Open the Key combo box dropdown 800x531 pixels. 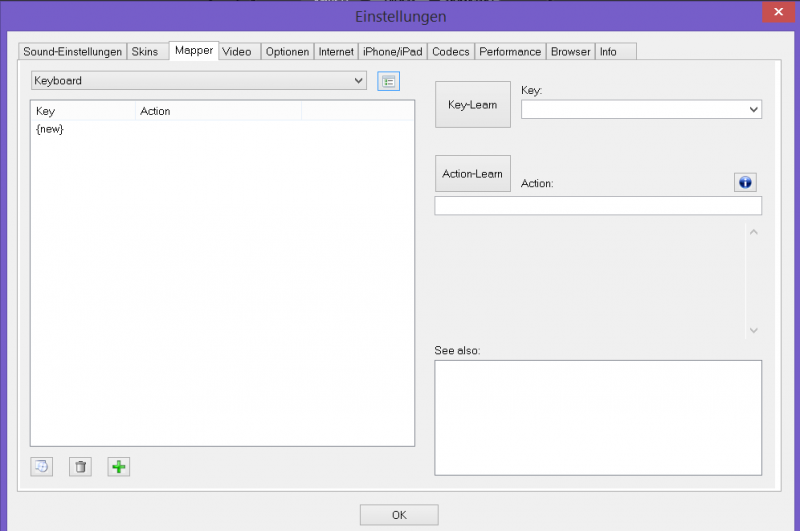[x=753, y=109]
